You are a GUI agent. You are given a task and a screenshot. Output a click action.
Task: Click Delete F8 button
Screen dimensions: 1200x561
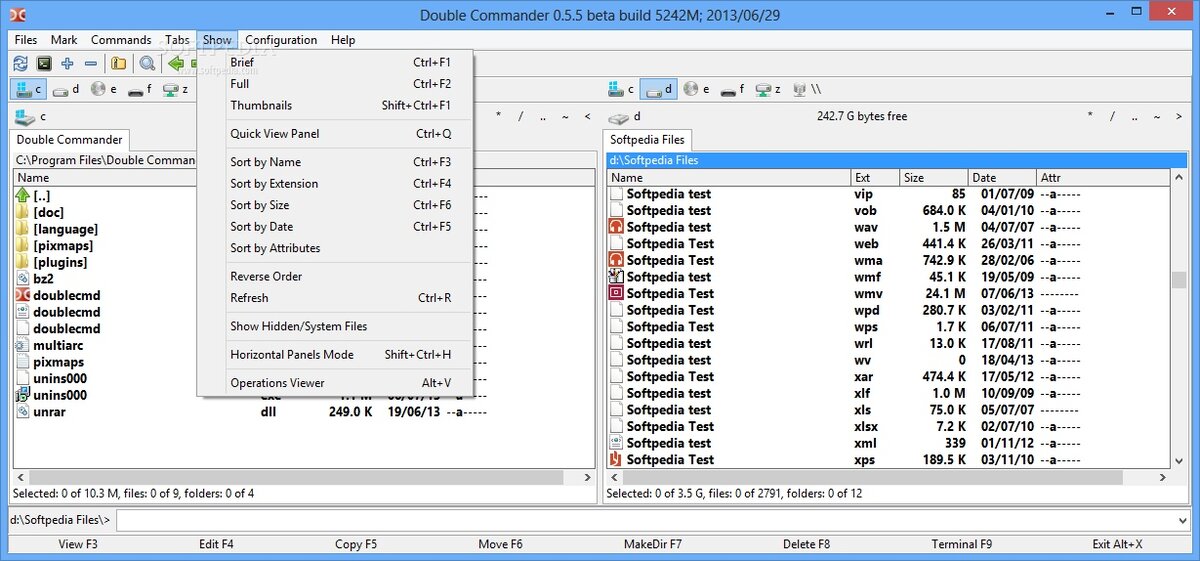tap(806, 544)
